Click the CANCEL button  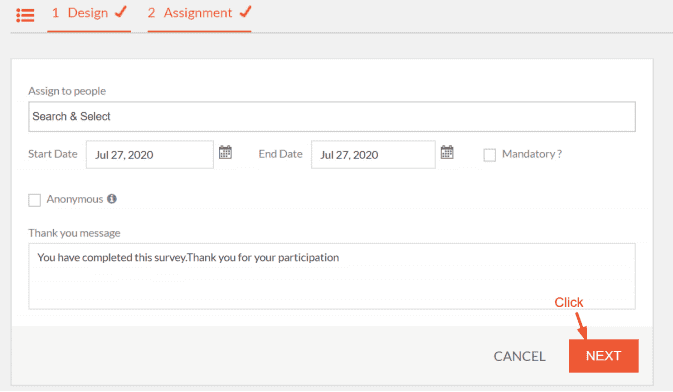[519, 356]
